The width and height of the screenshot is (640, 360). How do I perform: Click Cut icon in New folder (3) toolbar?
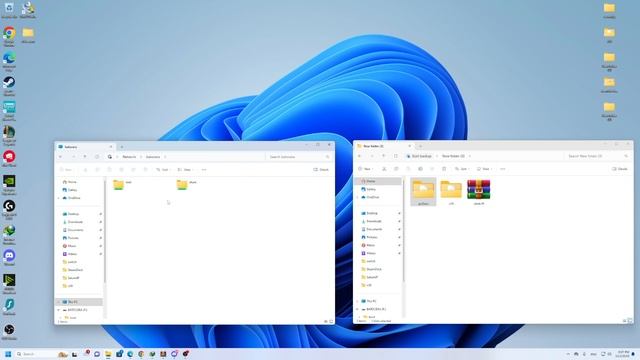384,169
